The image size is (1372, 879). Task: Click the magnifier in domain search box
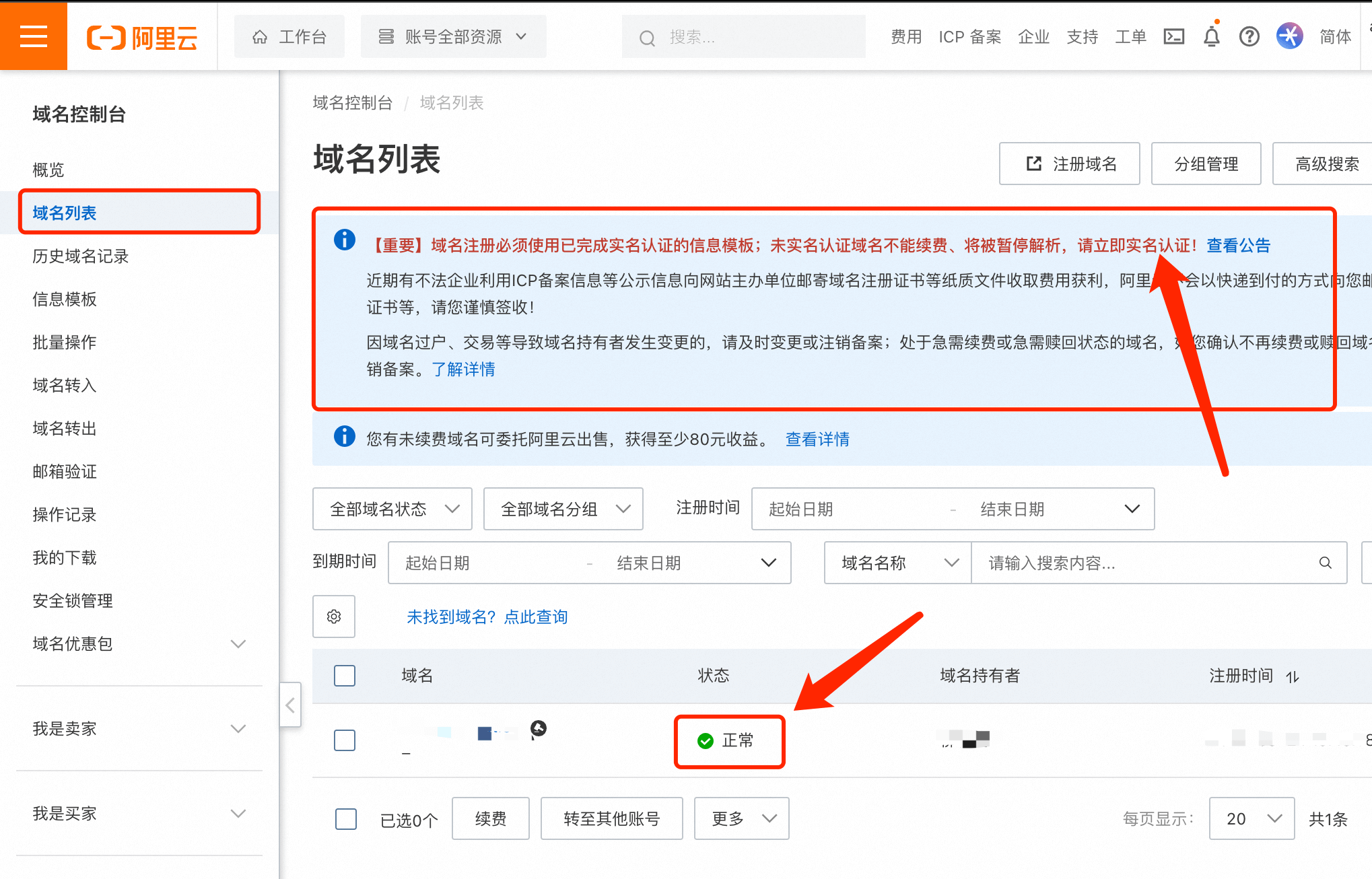coord(1326,563)
